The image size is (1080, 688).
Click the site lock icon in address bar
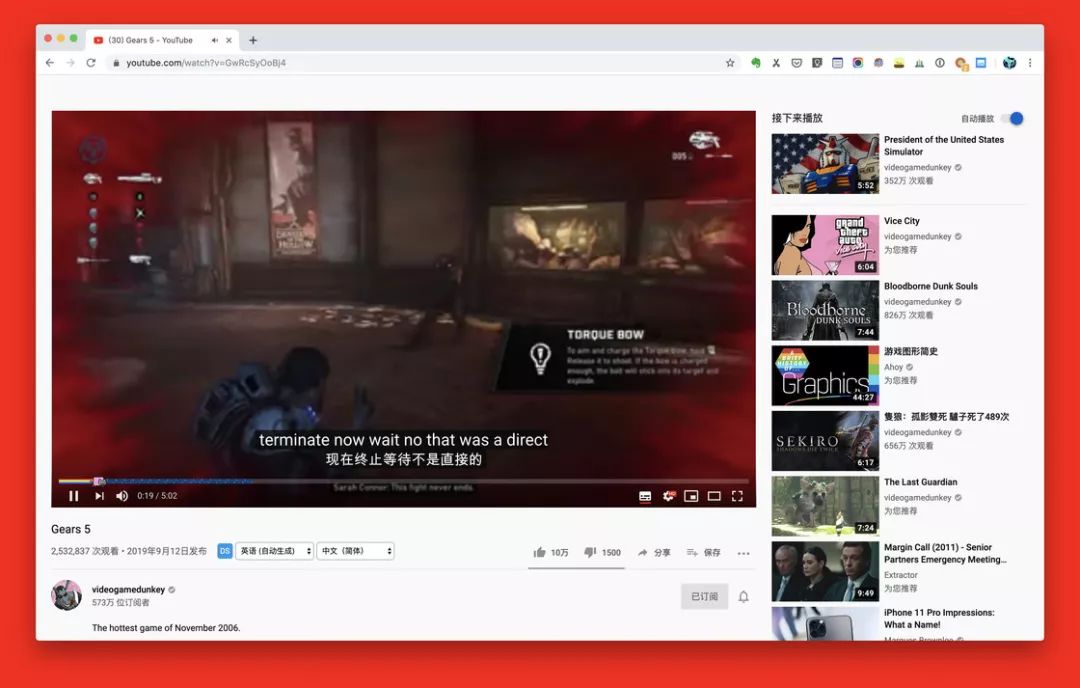pos(116,63)
